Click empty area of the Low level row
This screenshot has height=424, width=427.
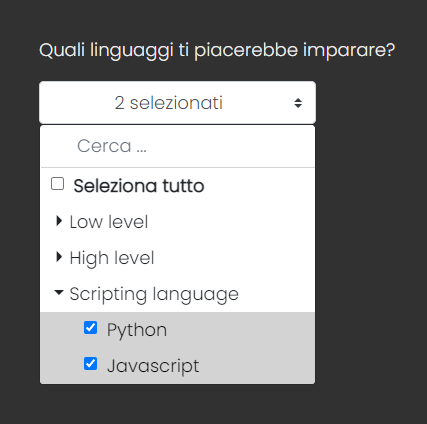230,222
